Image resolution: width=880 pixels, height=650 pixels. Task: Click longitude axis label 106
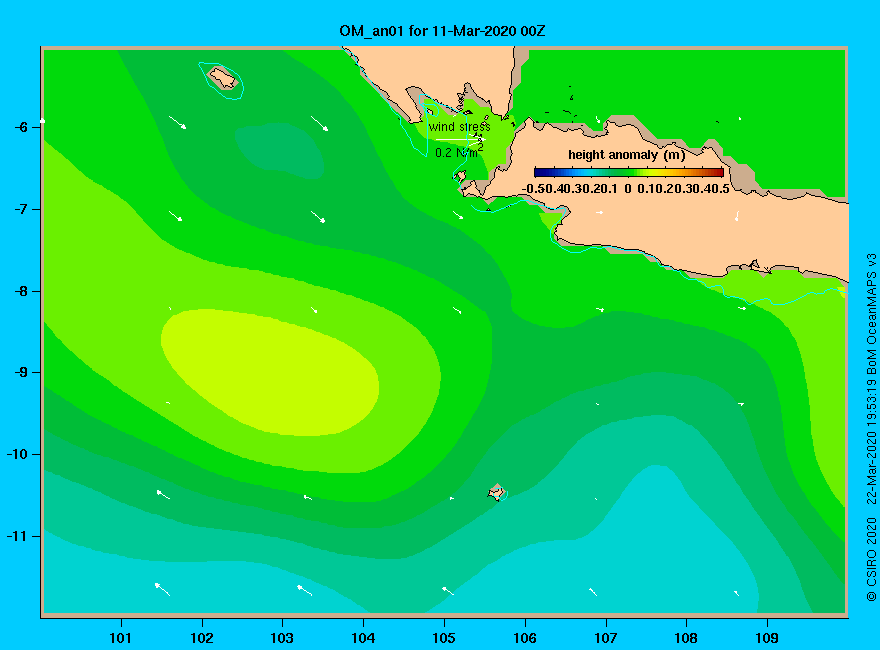click(x=525, y=638)
